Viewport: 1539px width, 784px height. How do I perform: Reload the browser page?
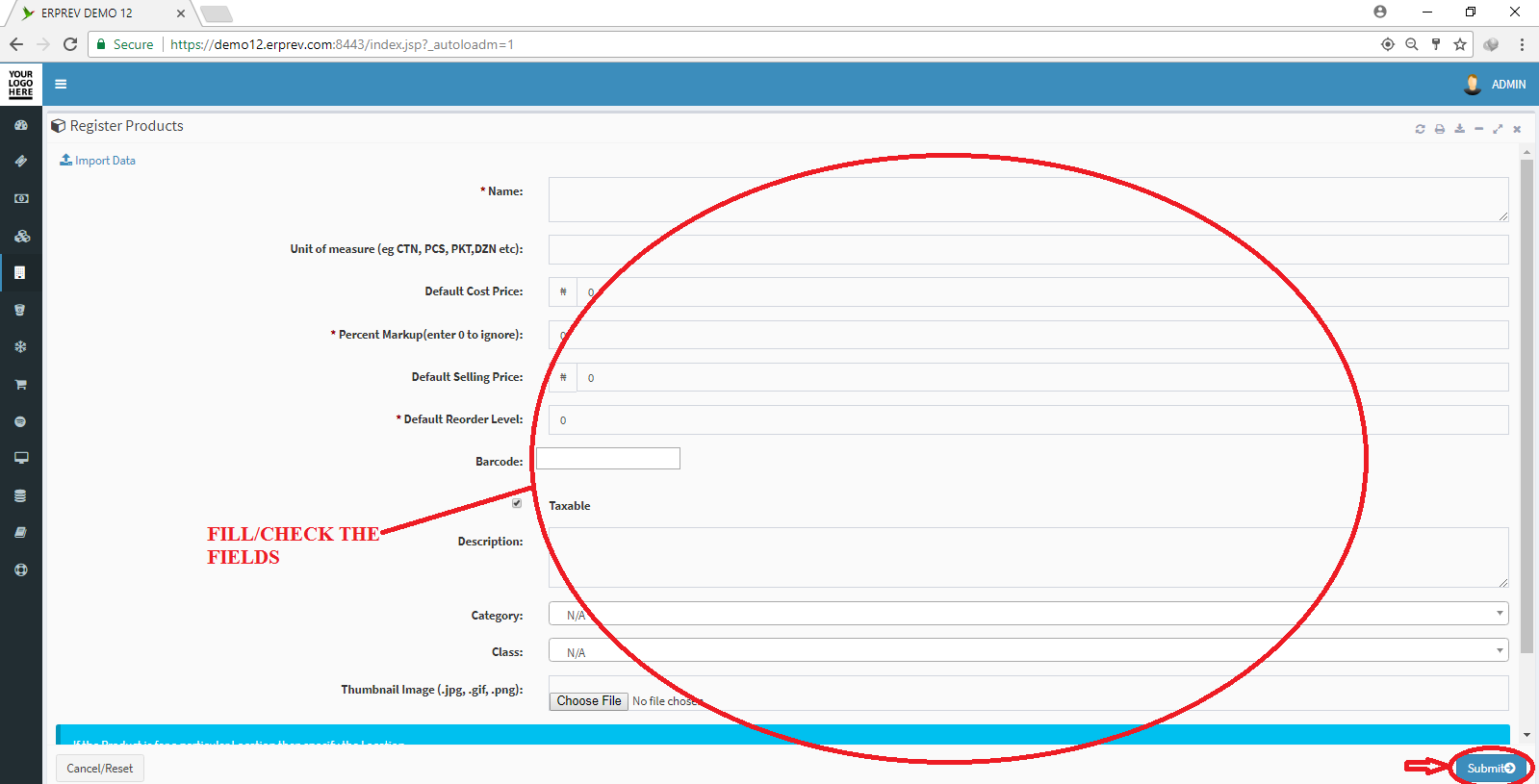[x=70, y=44]
